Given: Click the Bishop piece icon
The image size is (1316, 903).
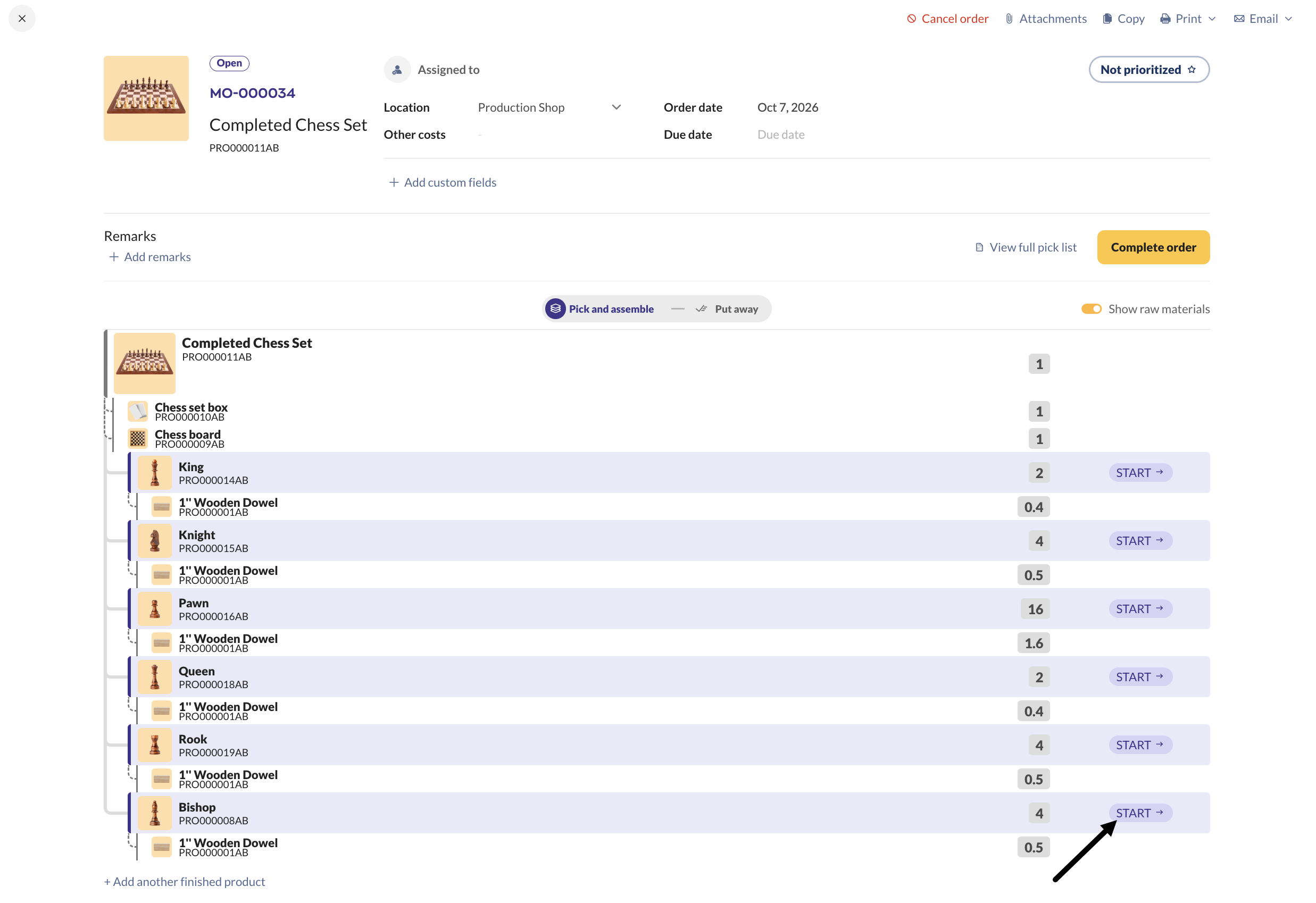Looking at the screenshot, I should coord(155,813).
